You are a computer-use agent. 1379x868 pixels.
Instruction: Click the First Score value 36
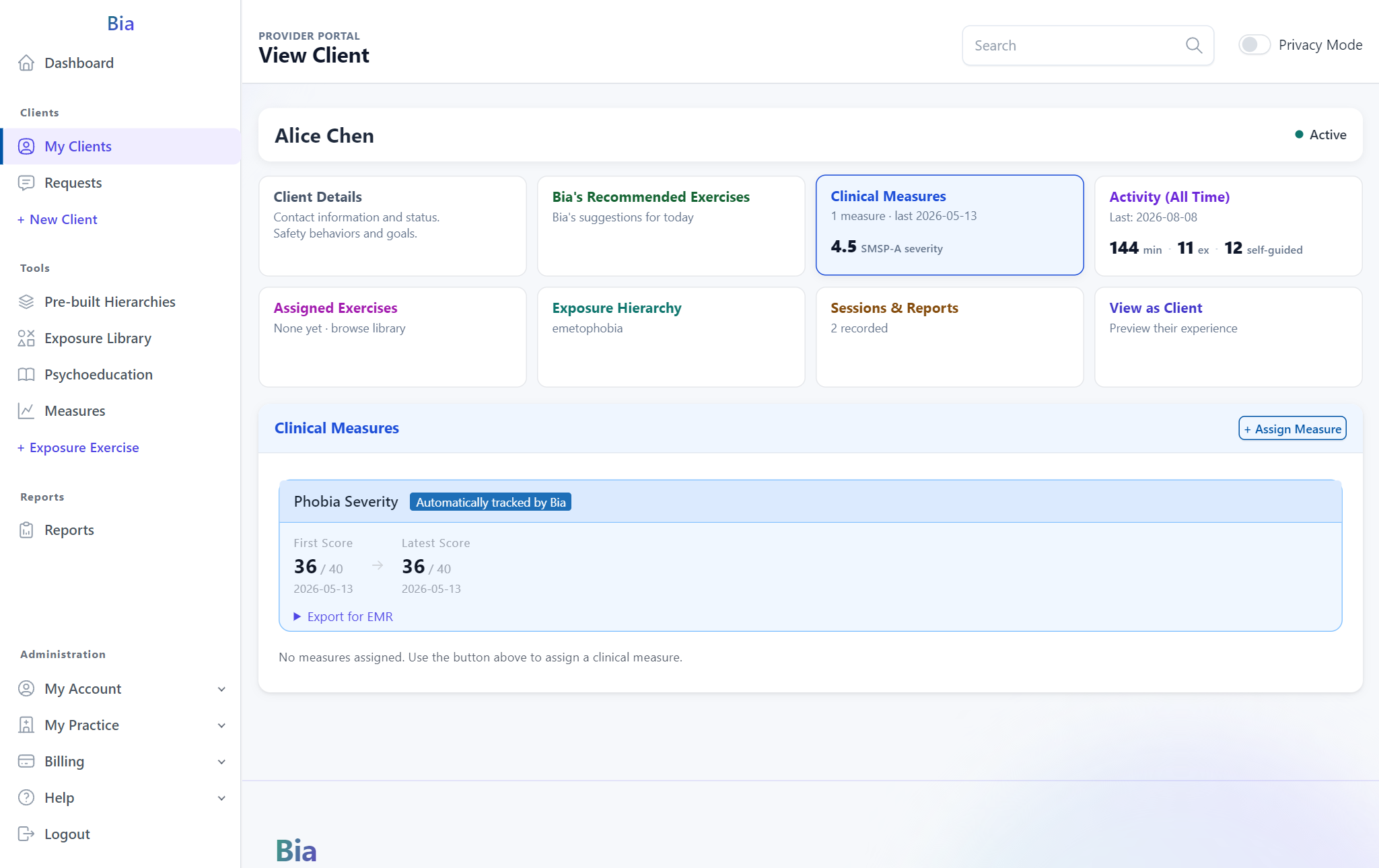click(306, 567)
